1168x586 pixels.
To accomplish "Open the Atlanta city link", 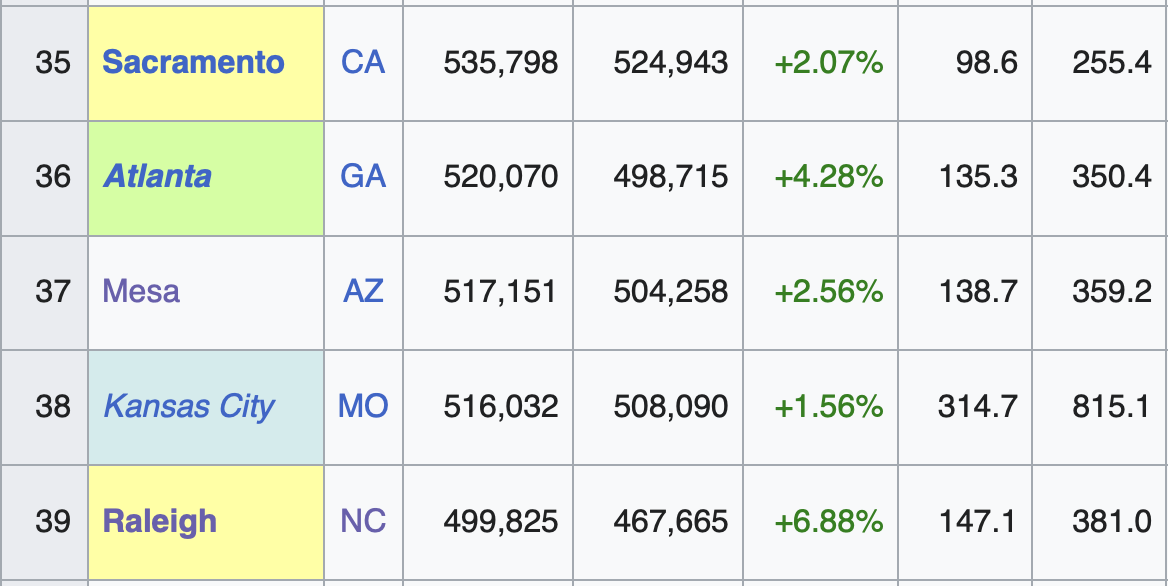I will (x=157, y=177).
